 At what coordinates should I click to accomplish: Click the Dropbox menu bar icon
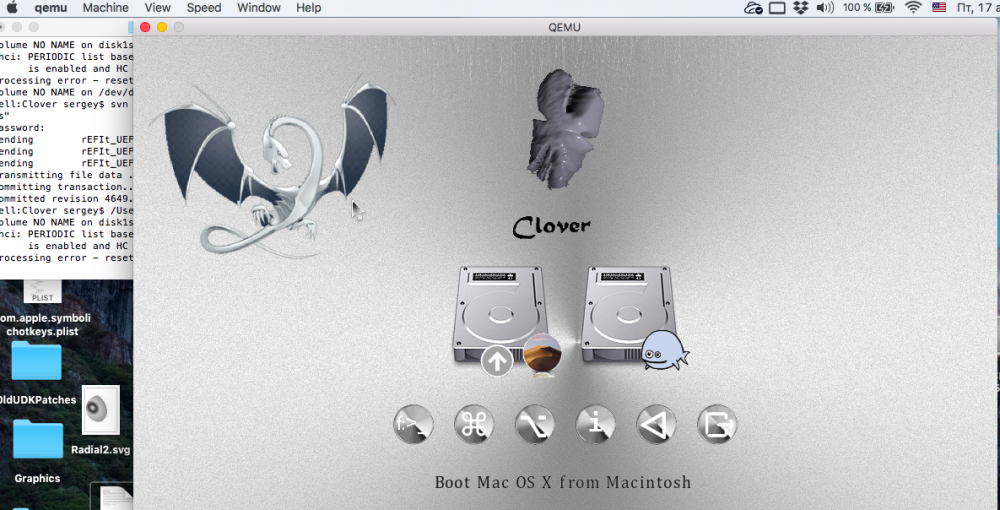[800, 8]
